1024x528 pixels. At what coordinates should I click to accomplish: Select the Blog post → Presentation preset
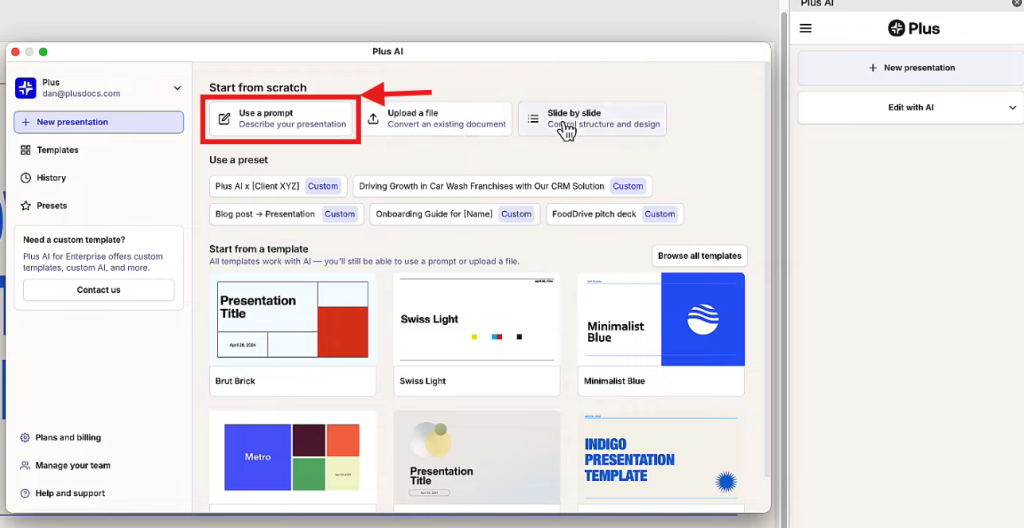click(286, 214)
